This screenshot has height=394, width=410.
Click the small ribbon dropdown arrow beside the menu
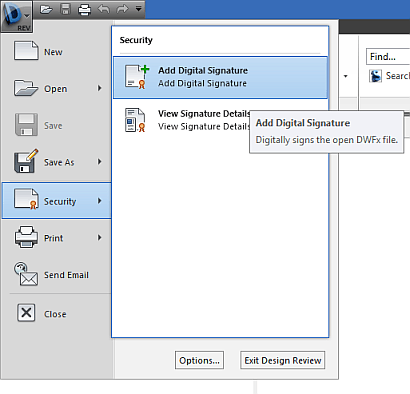[x=346, y=76]
